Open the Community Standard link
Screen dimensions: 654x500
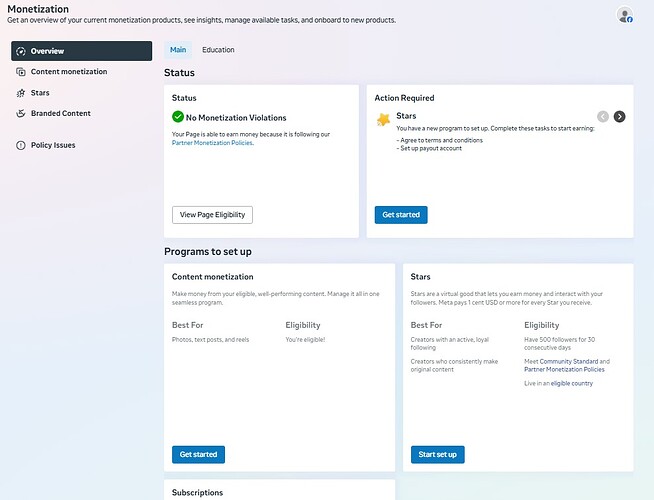point(569,362)
